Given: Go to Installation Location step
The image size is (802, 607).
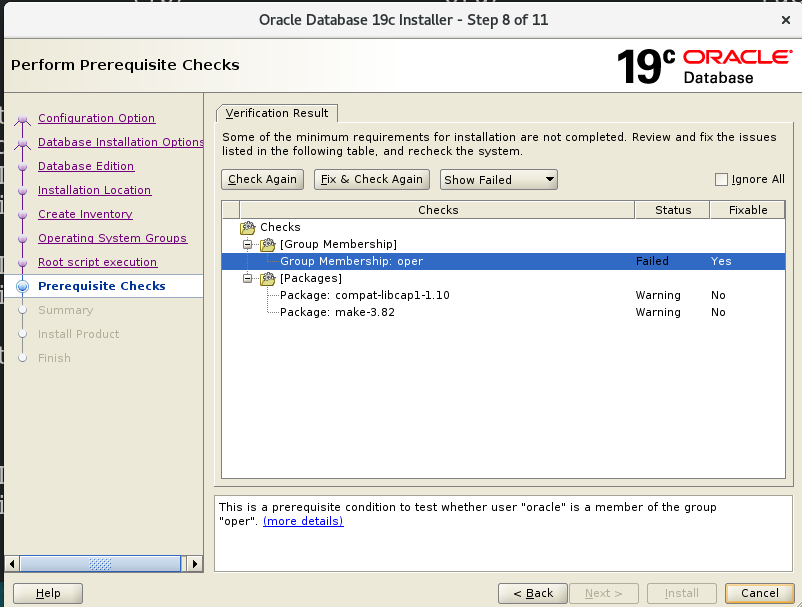Looking at the screenshot, I should tap(95, 190).
